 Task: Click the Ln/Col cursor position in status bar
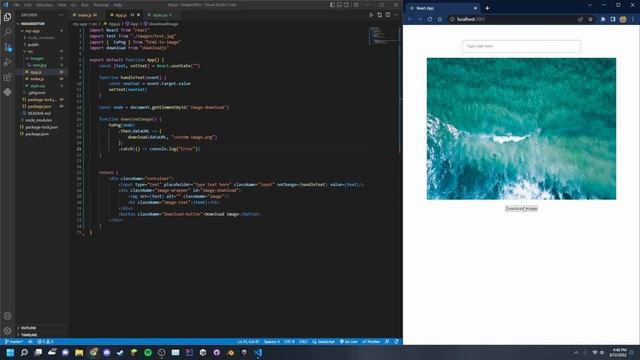[x=248, y=342]
